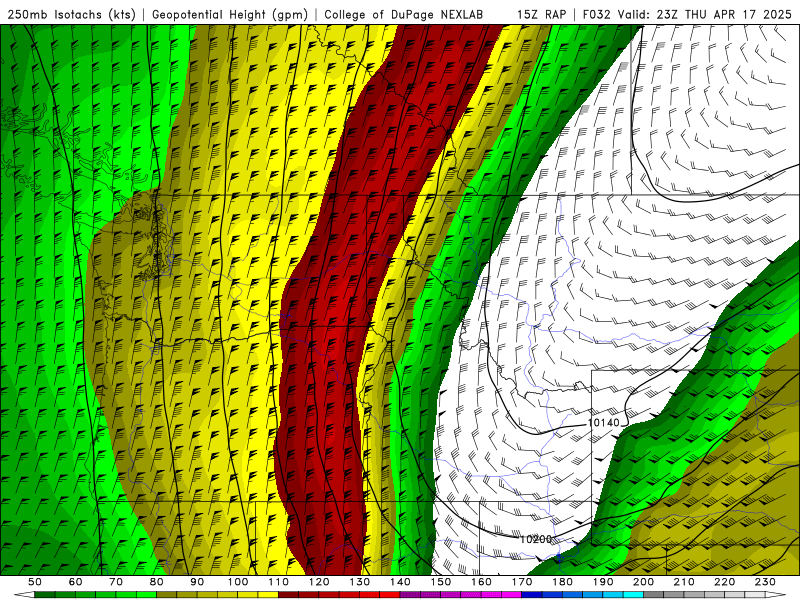Click the dark maroon swatch starting at 110
The width and height of the screenshot is (800, 600).
pyautogui.click(x=288, y=595)
